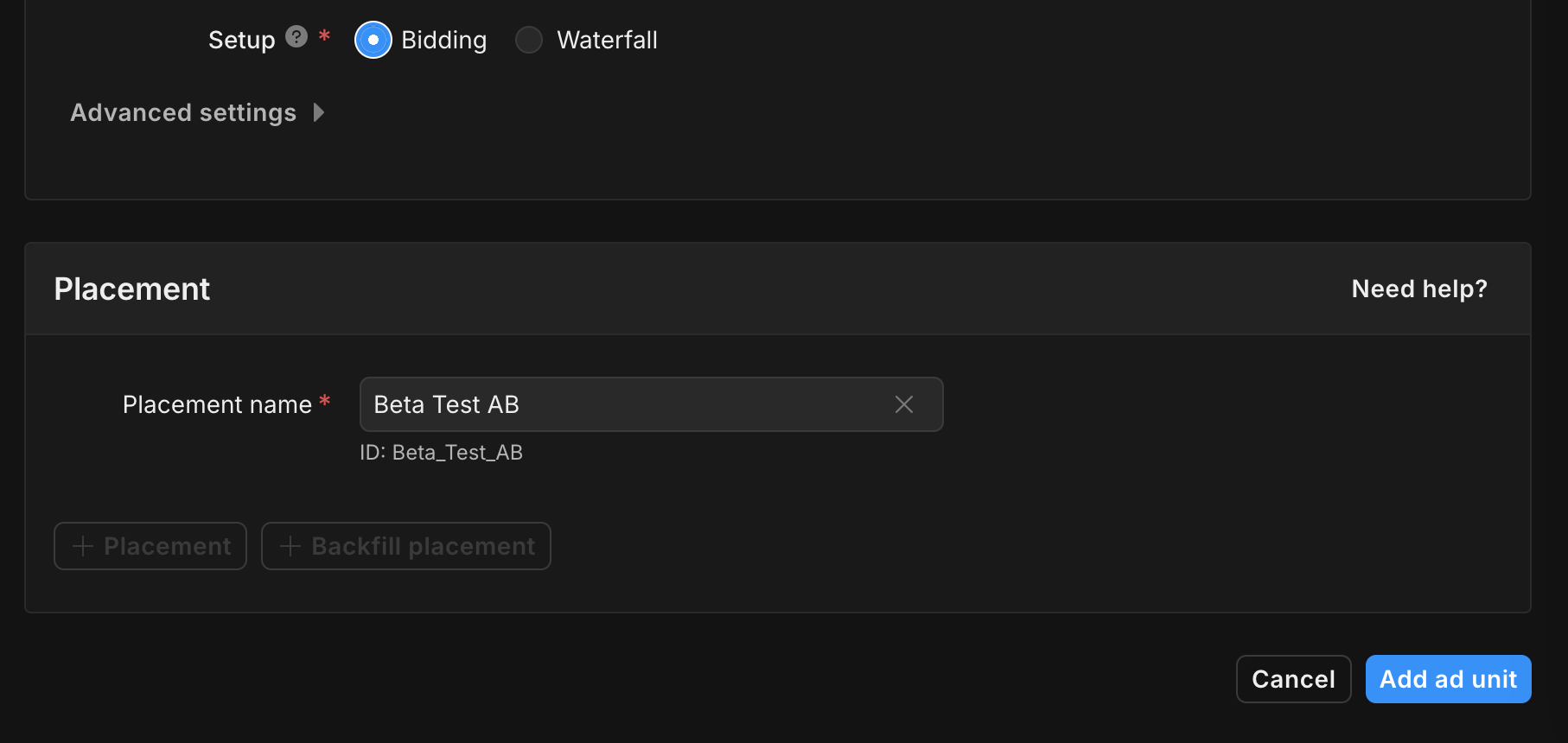
Task: Select the Bidding radio button
Action: [x=373, y=40]
